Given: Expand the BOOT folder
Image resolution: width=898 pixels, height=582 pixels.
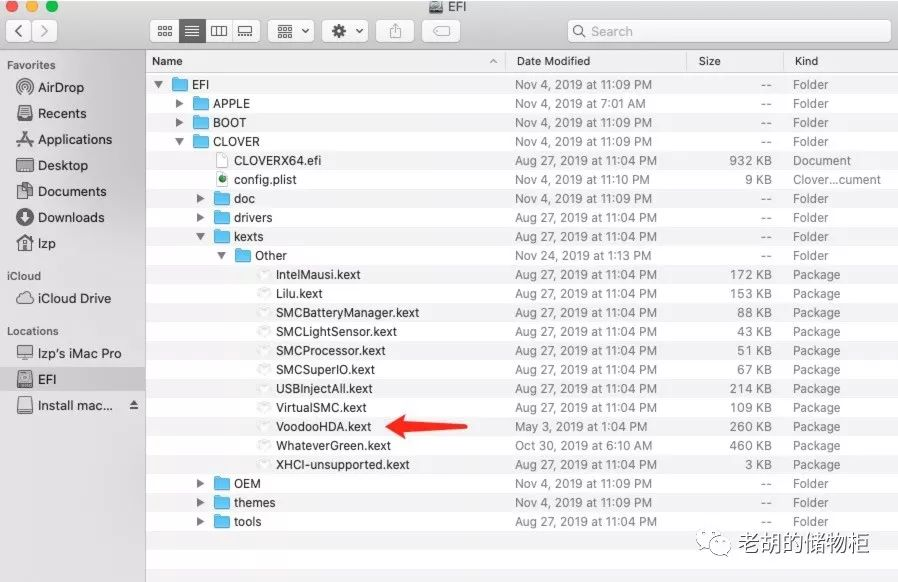Looking at the screenshot, I should click(x=179, y=123).
